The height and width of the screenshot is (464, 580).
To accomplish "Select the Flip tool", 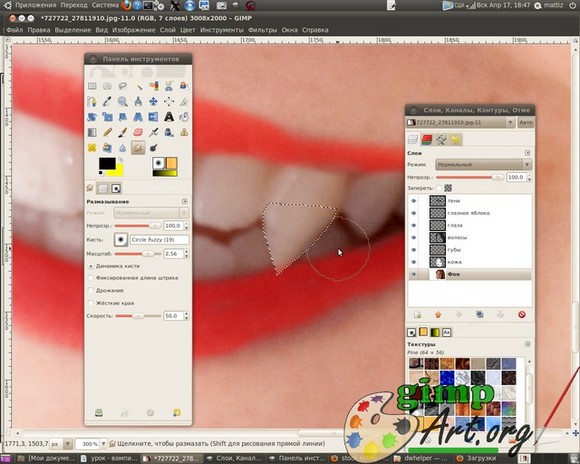I will click(154, 117).
